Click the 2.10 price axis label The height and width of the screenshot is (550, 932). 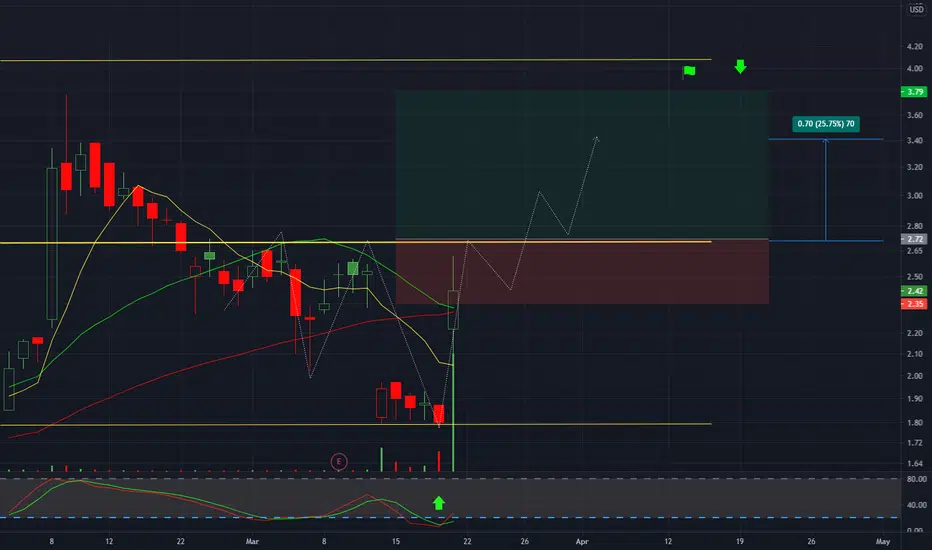pos(915,354)
